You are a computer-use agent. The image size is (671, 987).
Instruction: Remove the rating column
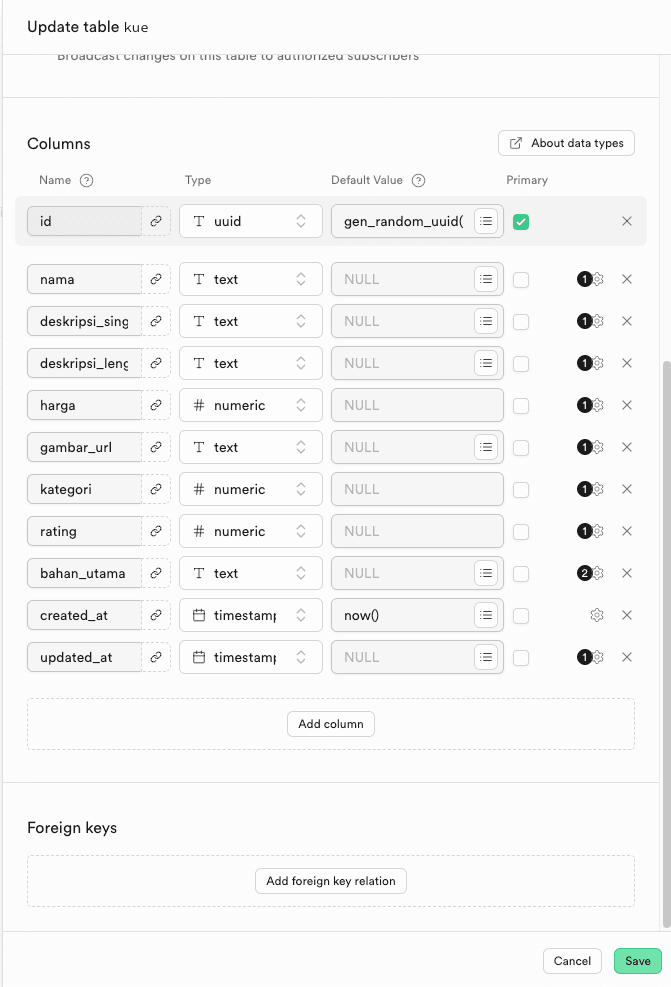click(627, 531)
